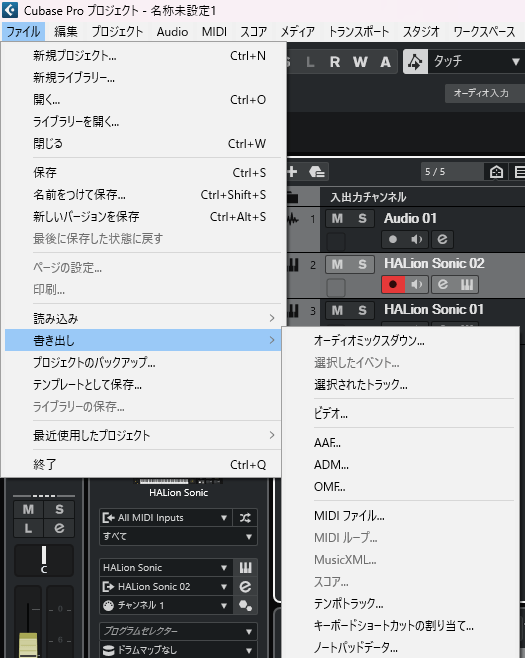Click the track visibility agent icon

[x=496, y=172]
